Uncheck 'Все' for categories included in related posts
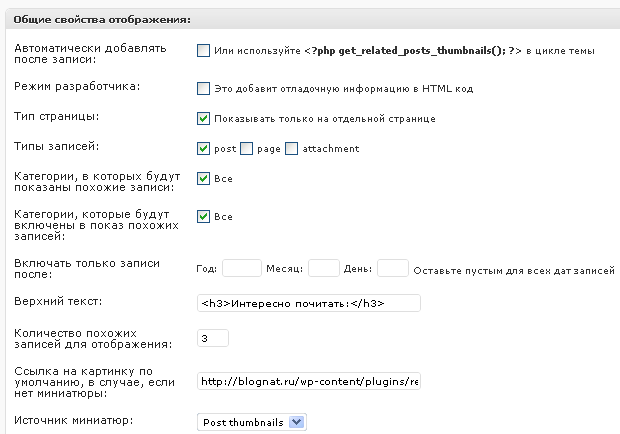The width and height of the screenshot is (620, 434). click(204, 216)
